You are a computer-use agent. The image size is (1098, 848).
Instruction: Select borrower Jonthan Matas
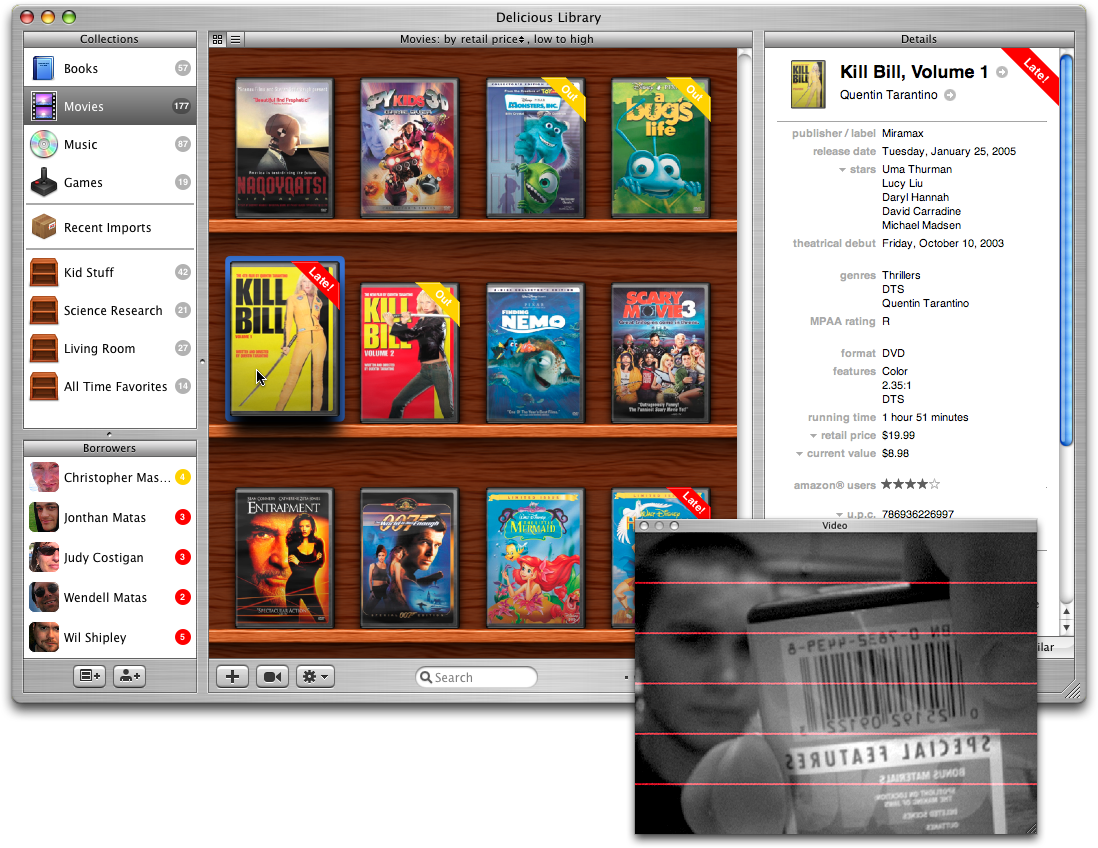tap(110, 517)
